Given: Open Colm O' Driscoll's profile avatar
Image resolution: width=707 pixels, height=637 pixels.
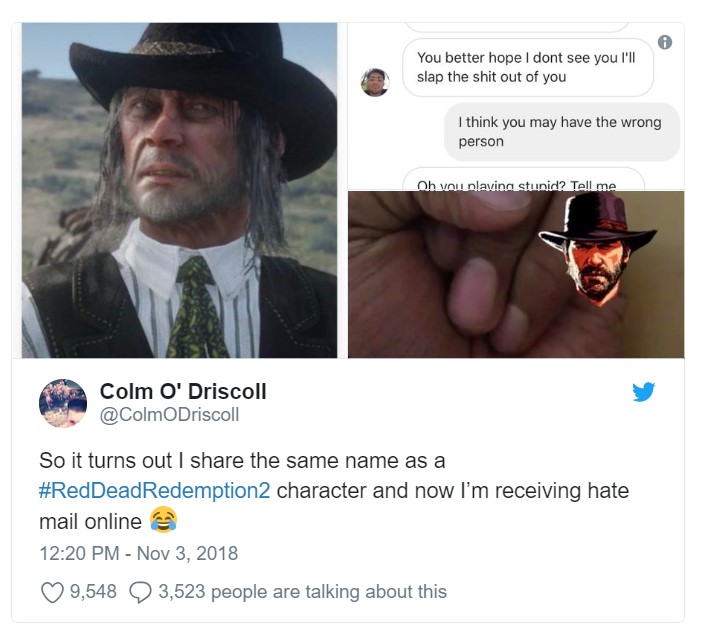Looking at the screenshot, I should (x=63, y=403).
